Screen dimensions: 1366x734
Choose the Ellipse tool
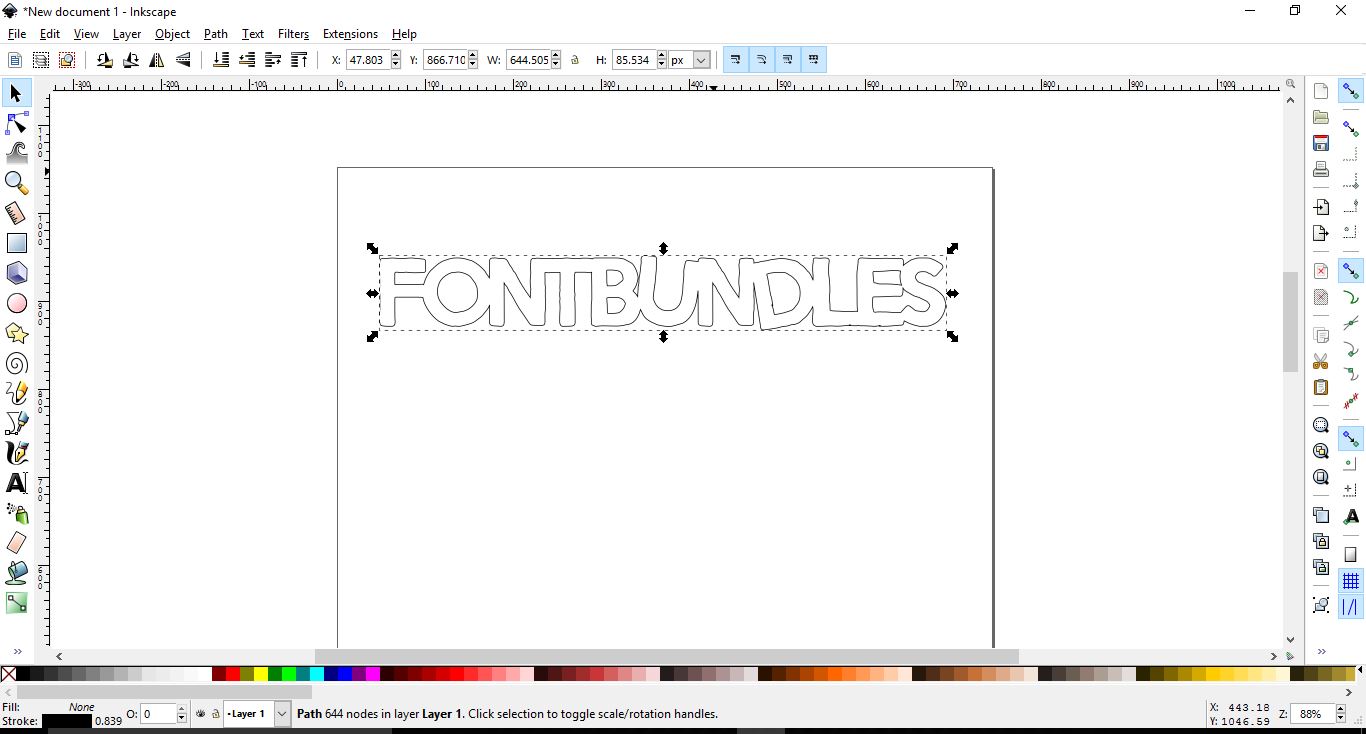pos(17,303)
